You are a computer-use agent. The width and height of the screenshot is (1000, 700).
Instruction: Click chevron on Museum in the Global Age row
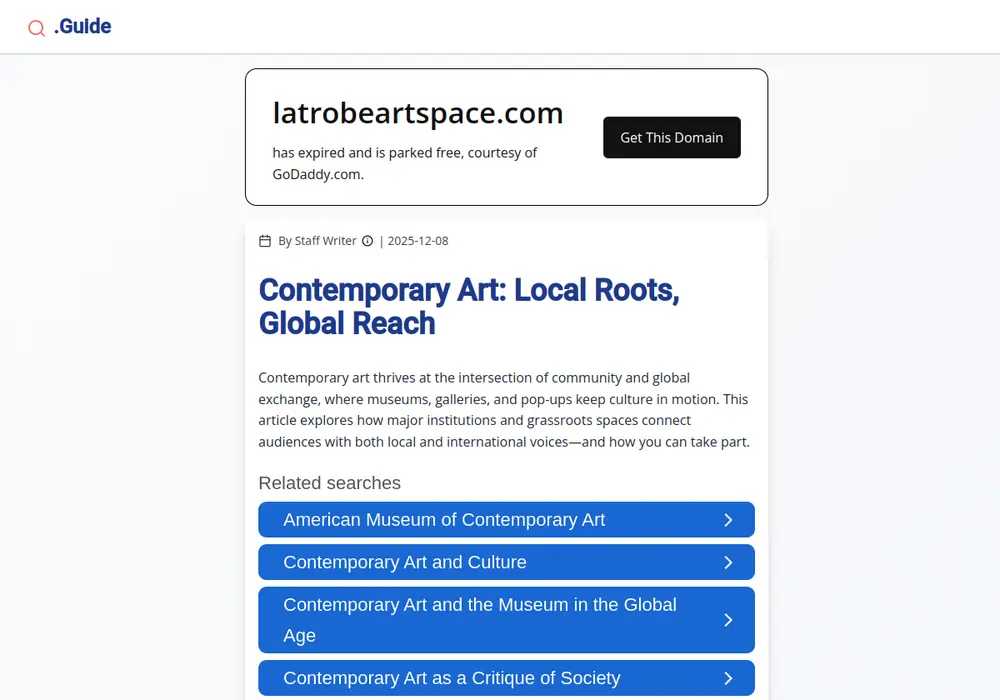(x=728, y=620)
